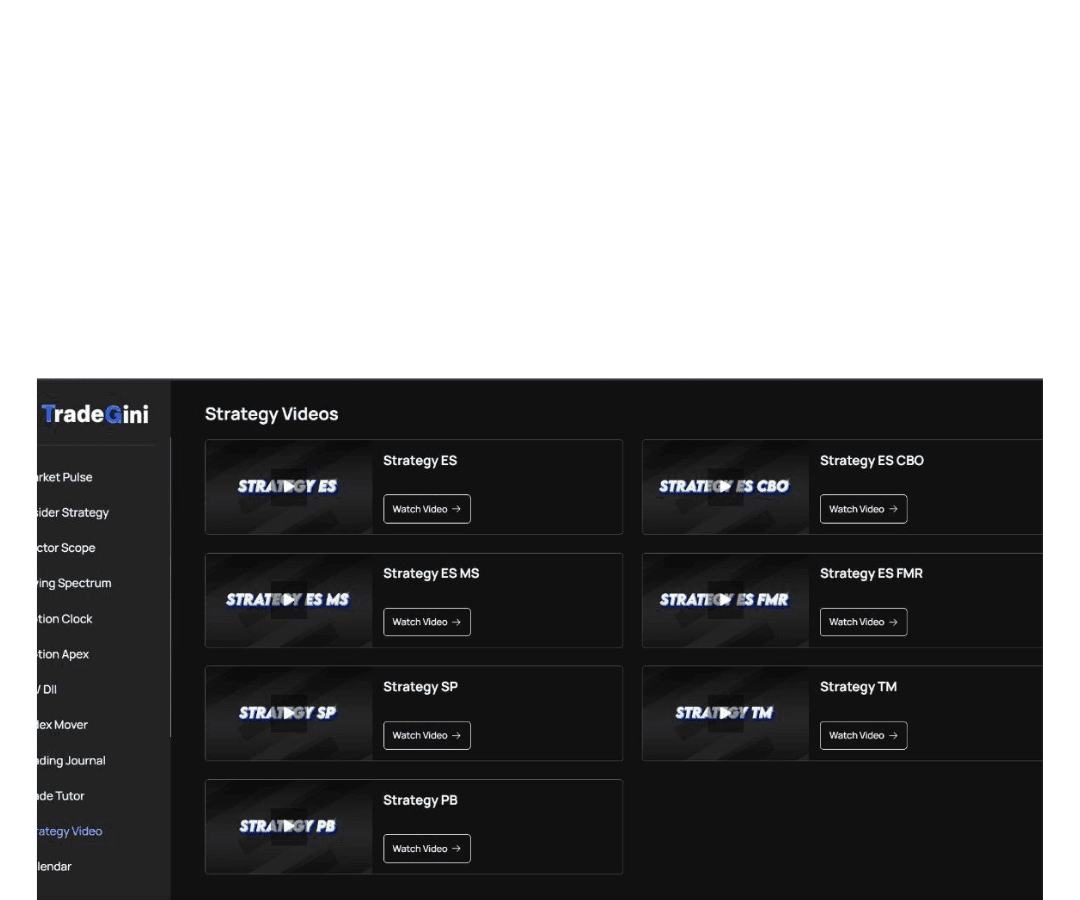Click Watch Video for Strategy ES CBO

[863, 509]
